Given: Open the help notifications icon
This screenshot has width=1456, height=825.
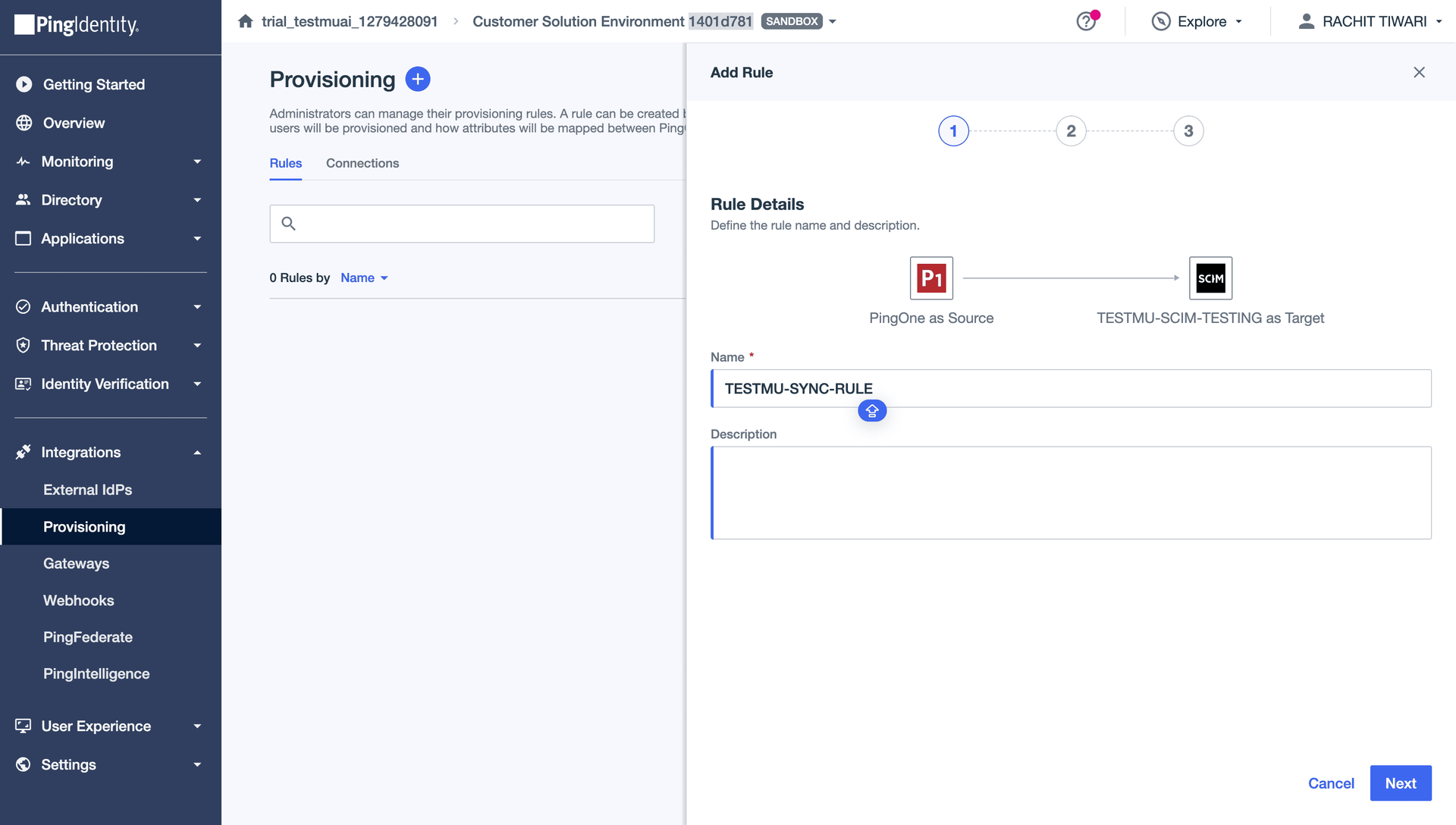Looking at the screenshot, I should [x=1086, y=21].
